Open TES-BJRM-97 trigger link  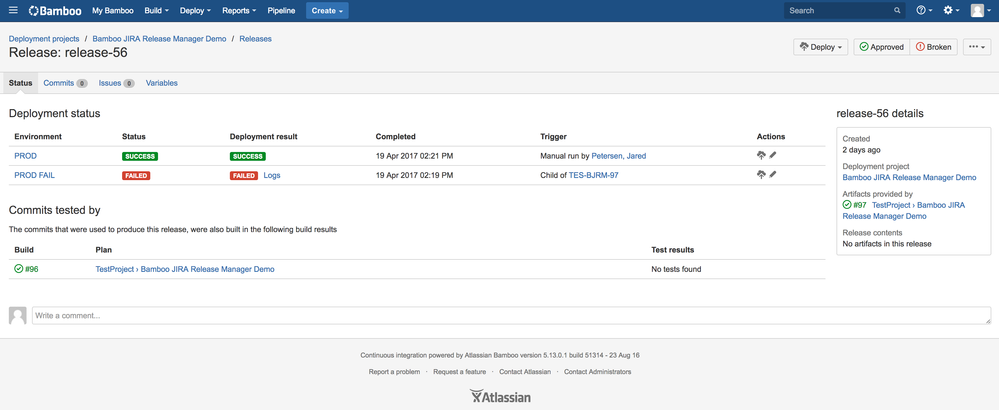[x=593, y=176]
